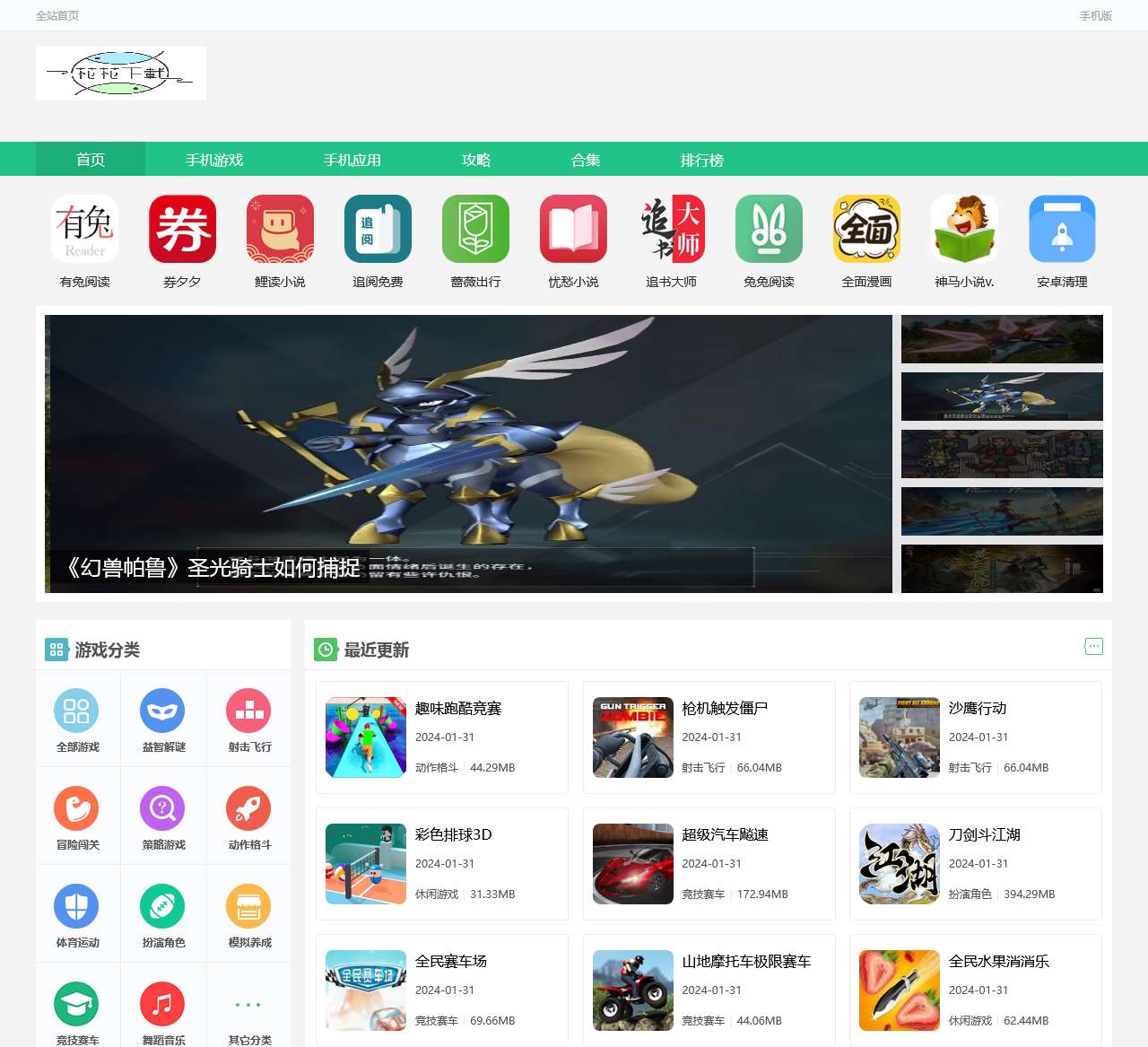Open the 幻兽帕鲁 圣光骑士 main banner

tap(468, 454)
